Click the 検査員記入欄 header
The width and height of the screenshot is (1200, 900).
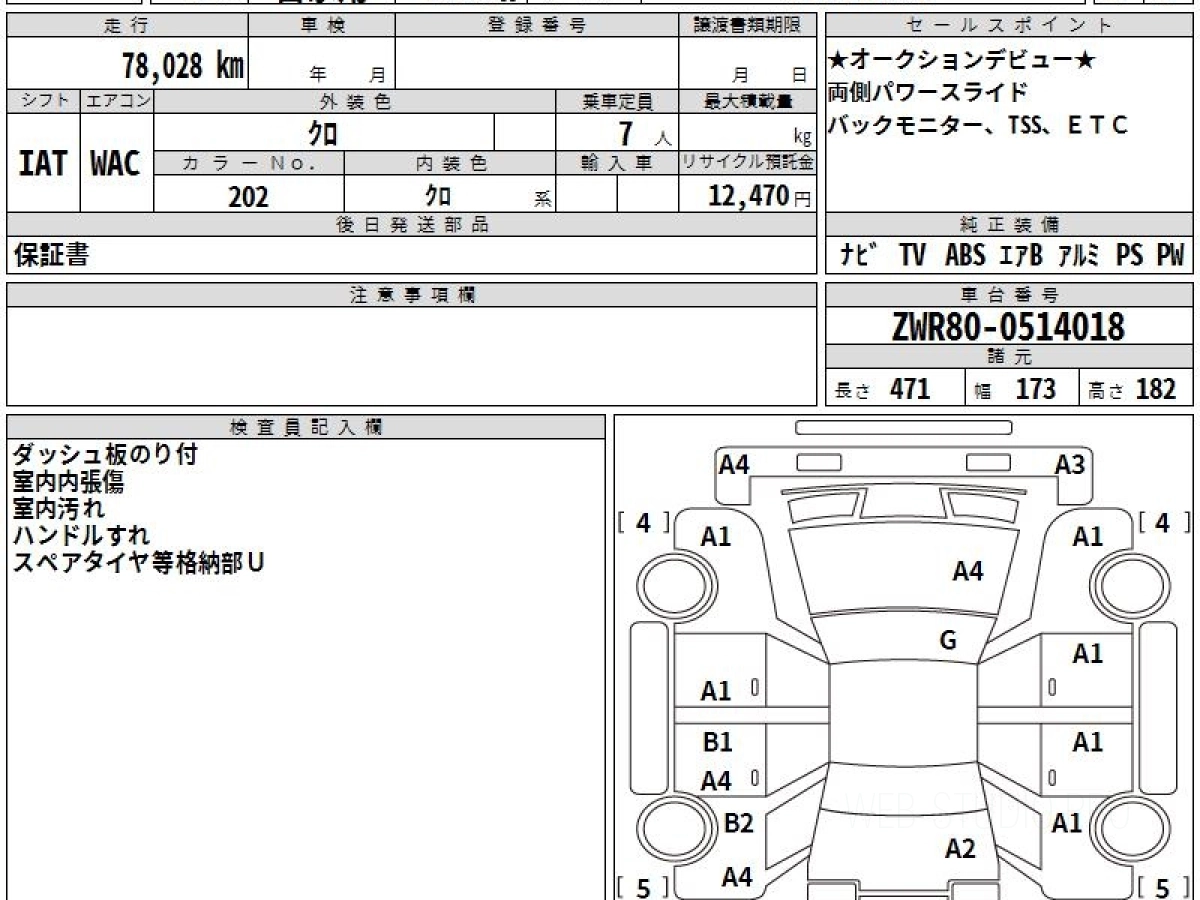[x=306, y=426]
